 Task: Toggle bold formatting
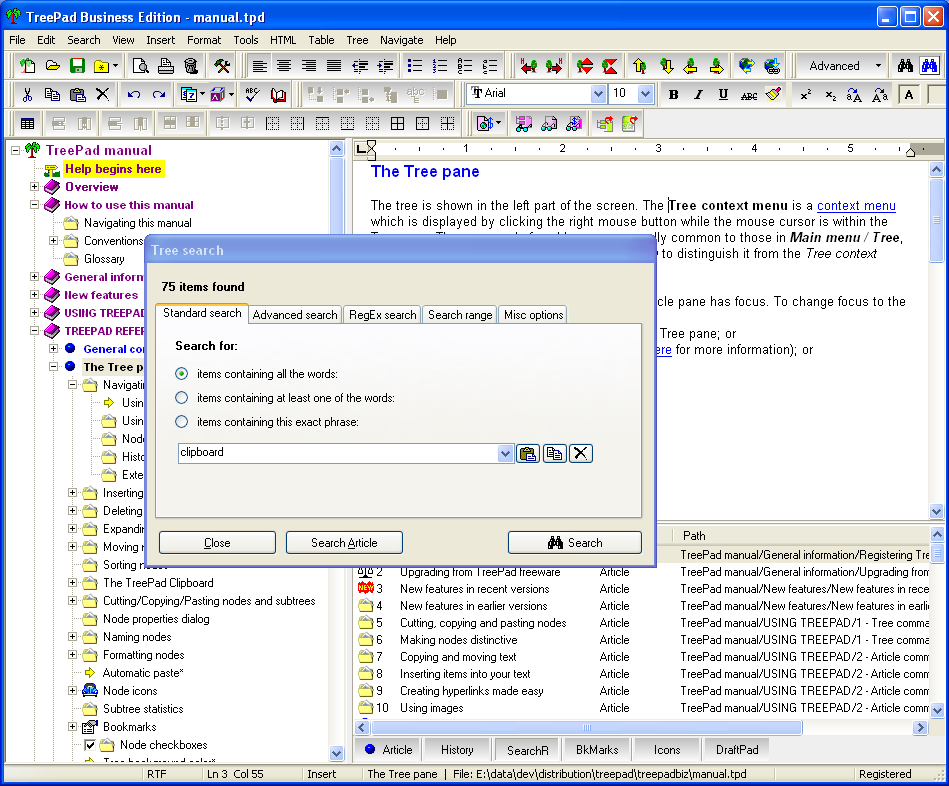point(673,94)
